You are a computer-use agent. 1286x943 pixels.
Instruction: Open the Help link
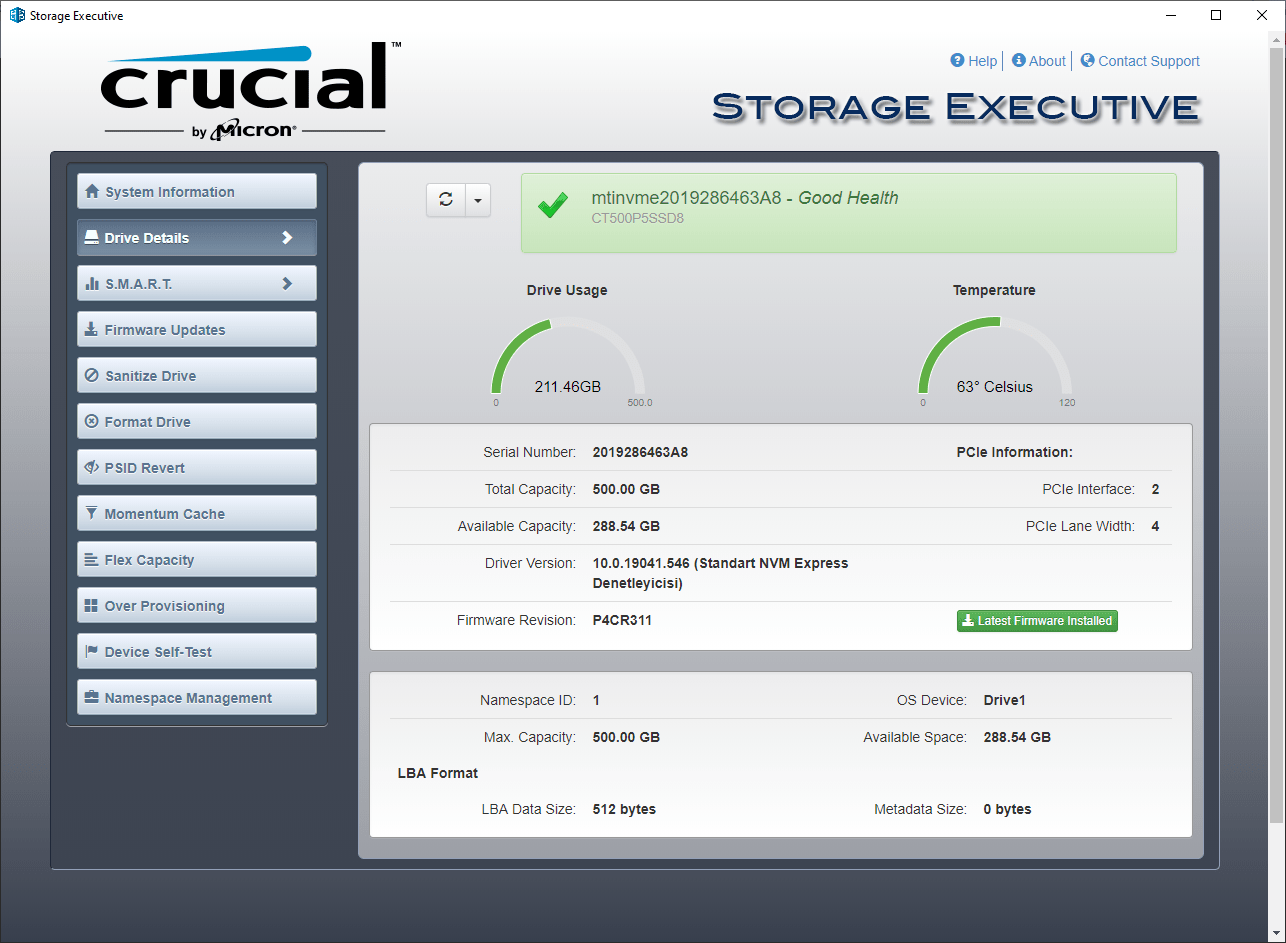pos(974,61)
